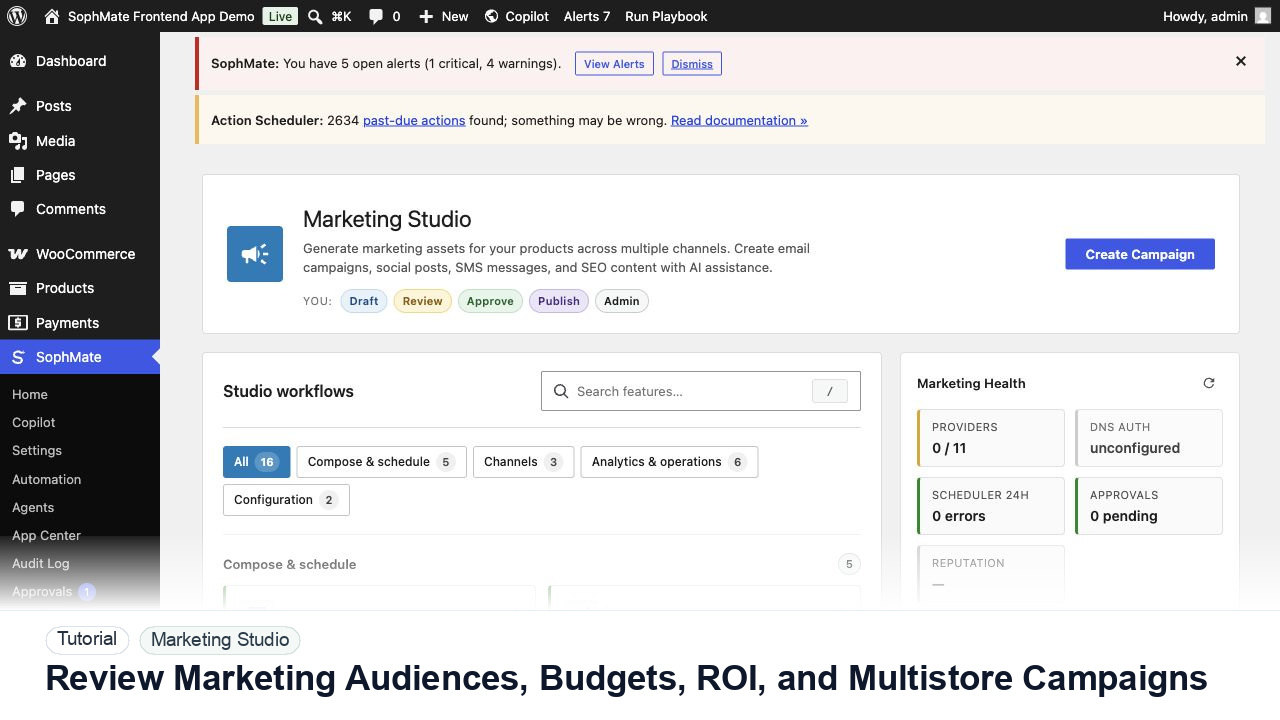
Task: Open the Approvals 0 pending card
Action: 1149,505
